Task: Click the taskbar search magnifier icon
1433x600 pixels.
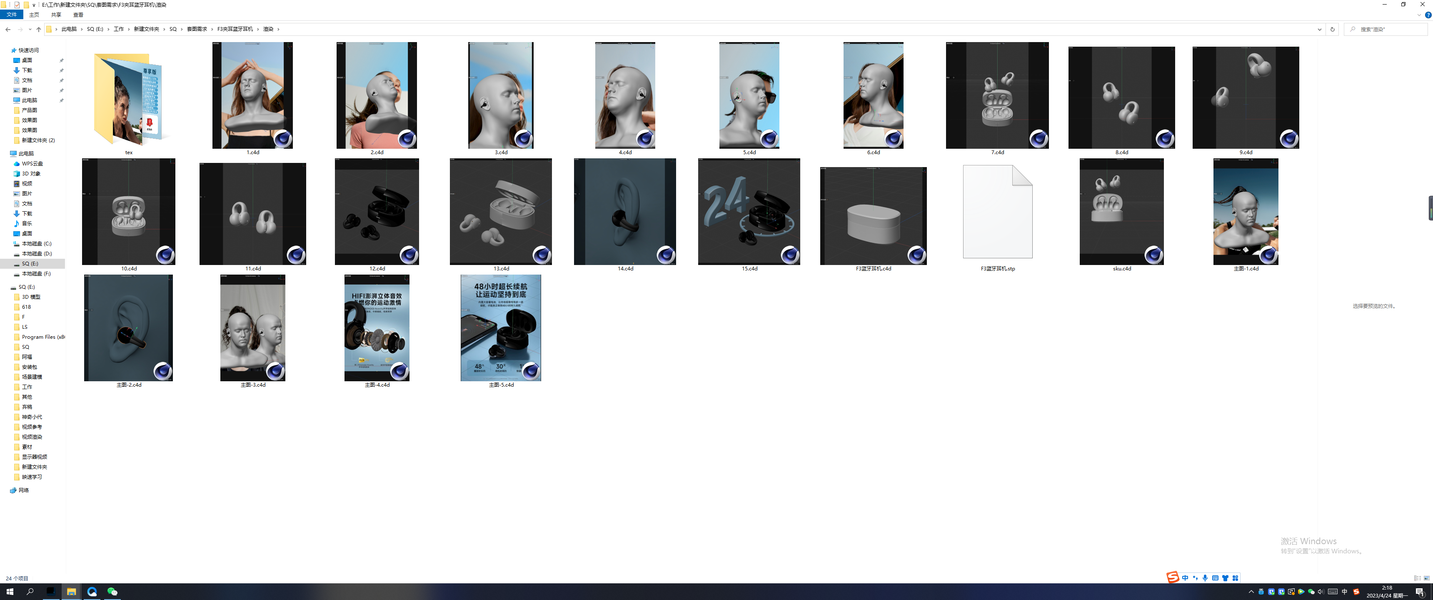Action: [30, 592]
